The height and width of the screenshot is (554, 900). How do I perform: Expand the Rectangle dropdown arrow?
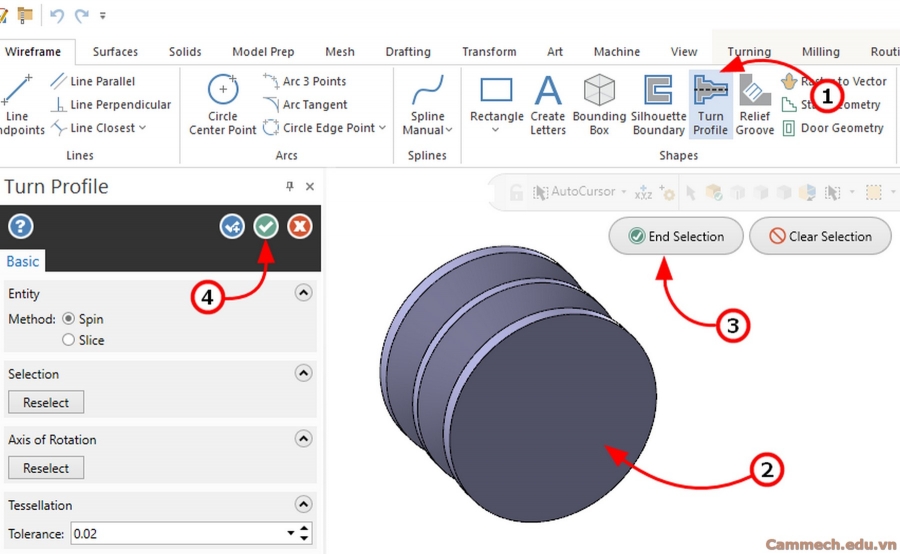[x=496, y=131]
